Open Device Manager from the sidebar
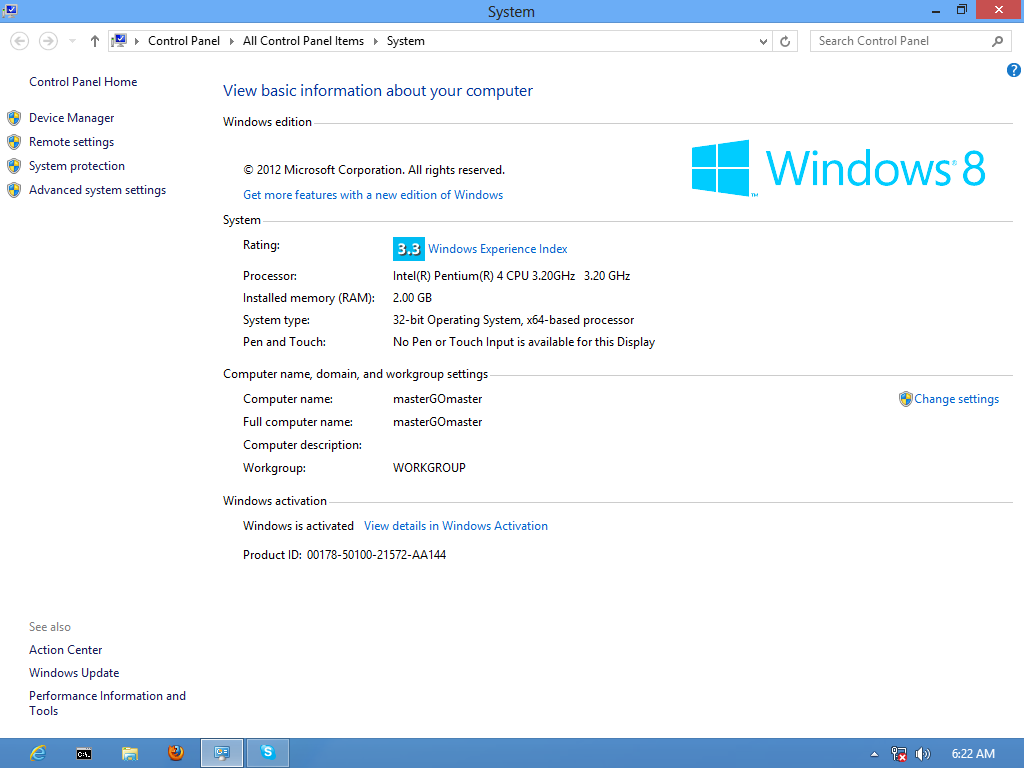Image resolution: width=1024 pixels, height=768 pixels. click(x=71, y=118)
